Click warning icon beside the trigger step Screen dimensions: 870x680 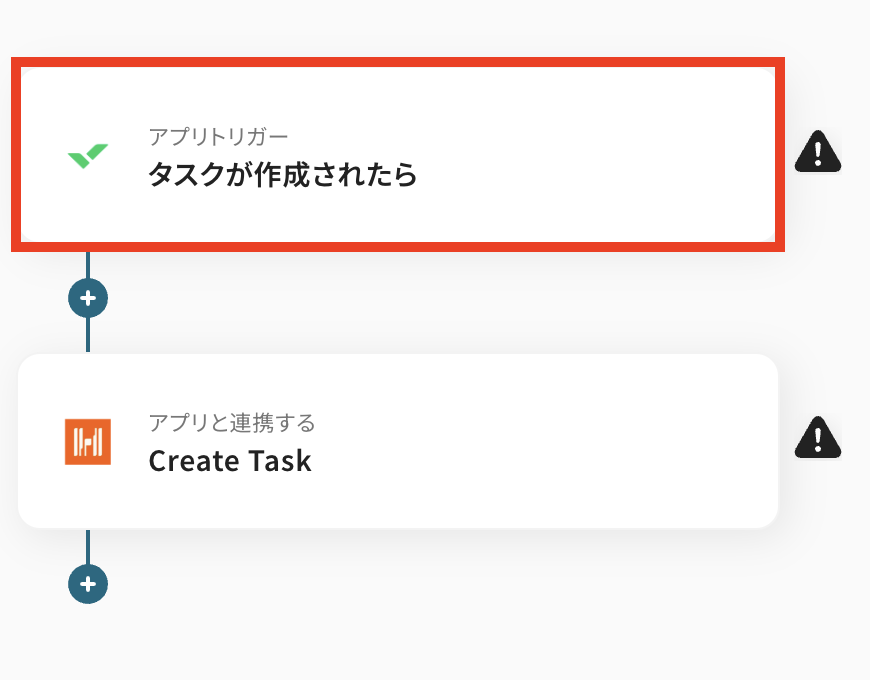click(x=818, y=153)
